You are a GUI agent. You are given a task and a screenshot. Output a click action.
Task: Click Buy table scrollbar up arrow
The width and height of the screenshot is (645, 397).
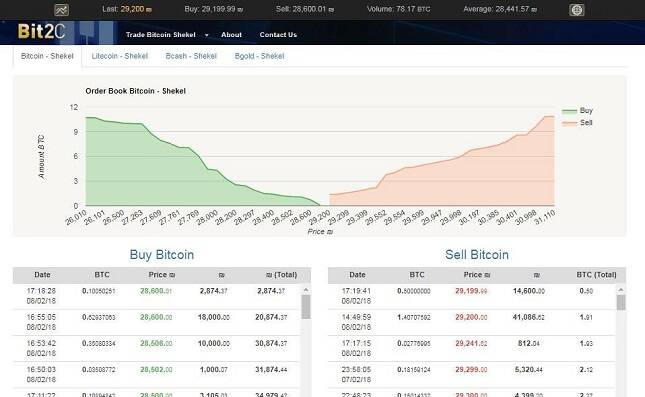(306, 290)
